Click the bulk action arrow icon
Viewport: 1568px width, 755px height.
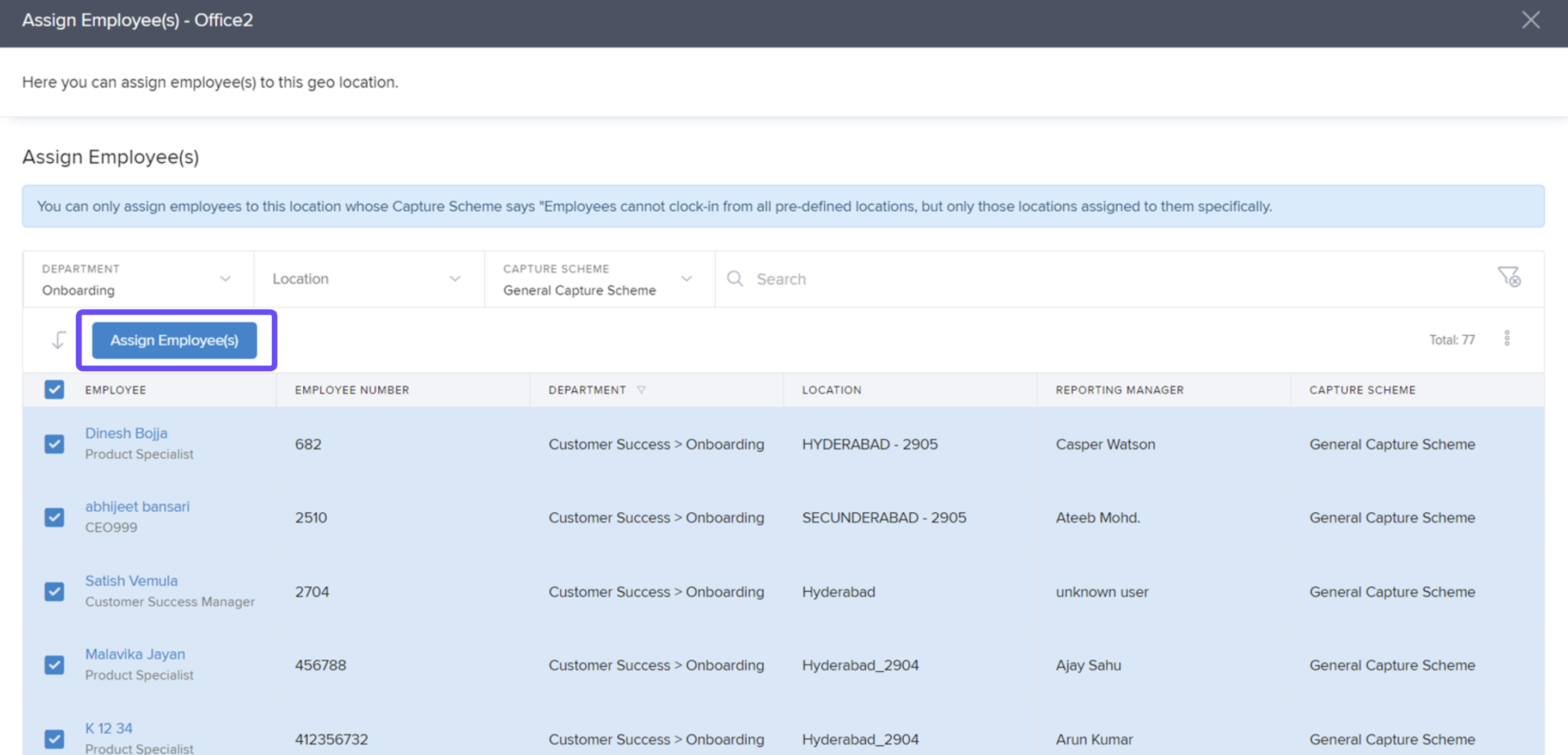[x=58, y=340]
